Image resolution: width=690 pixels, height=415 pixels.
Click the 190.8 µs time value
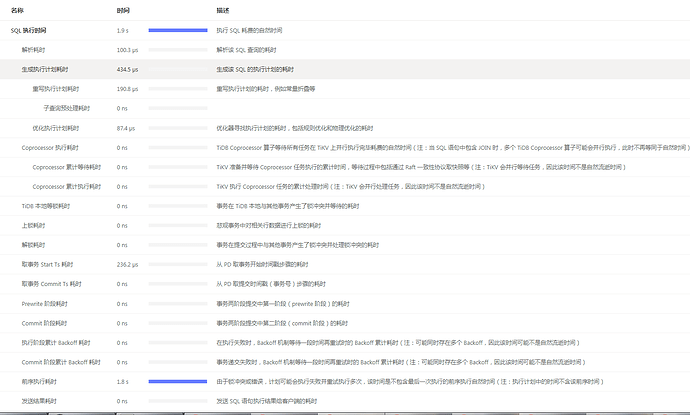pyautogui.click(x=128, y=89)
